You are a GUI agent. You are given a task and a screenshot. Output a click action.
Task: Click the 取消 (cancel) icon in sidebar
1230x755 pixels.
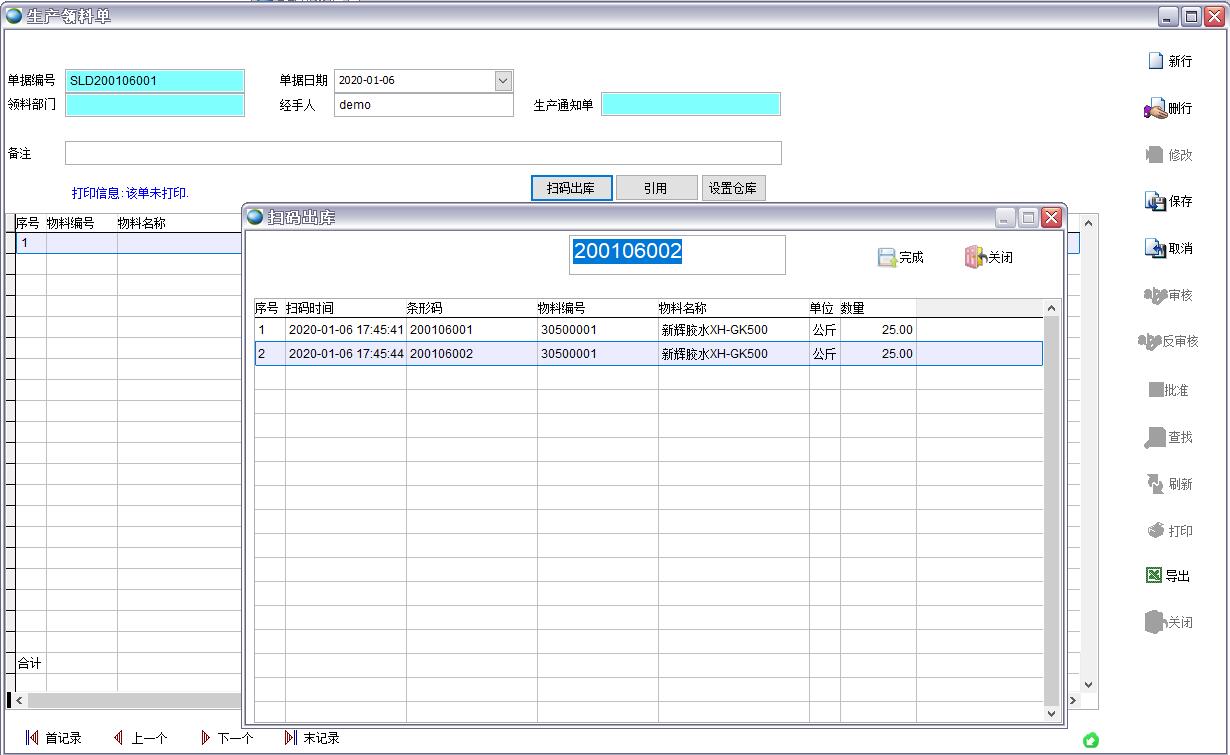click(x=1155, y=249)
